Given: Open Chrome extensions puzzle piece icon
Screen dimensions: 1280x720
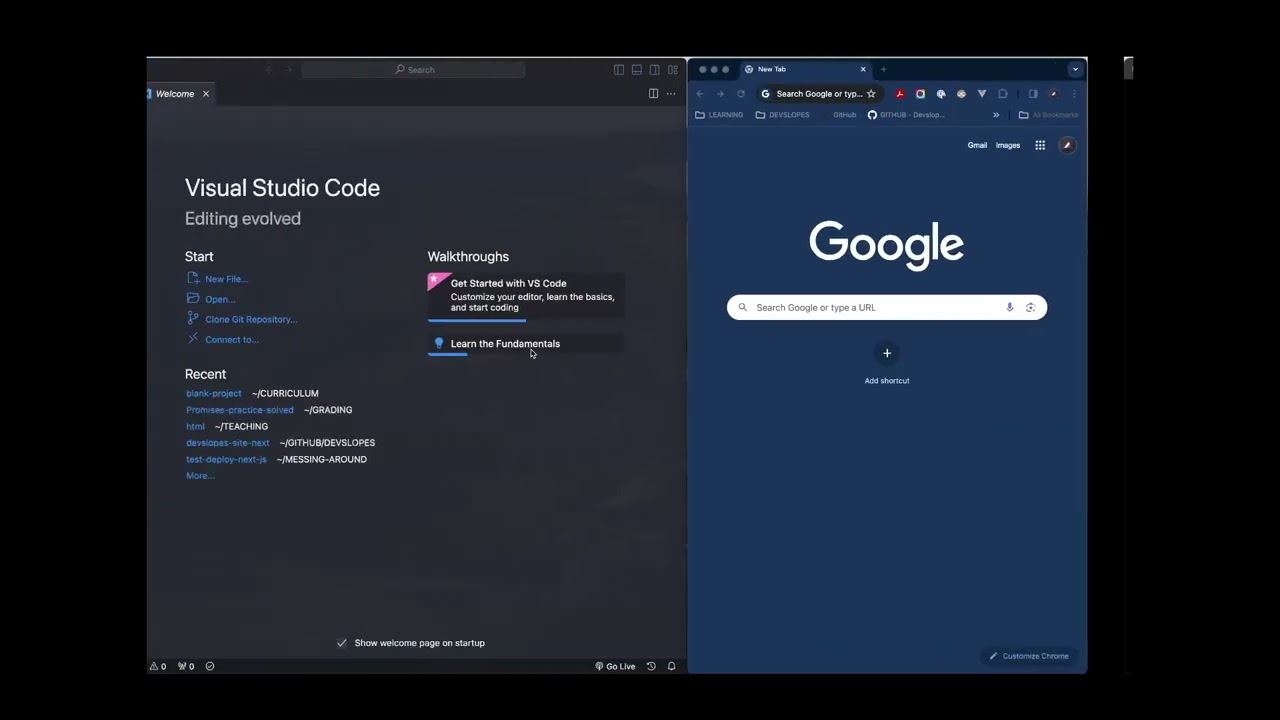Looking at the screenshot, I should (x=1003, y=94).
